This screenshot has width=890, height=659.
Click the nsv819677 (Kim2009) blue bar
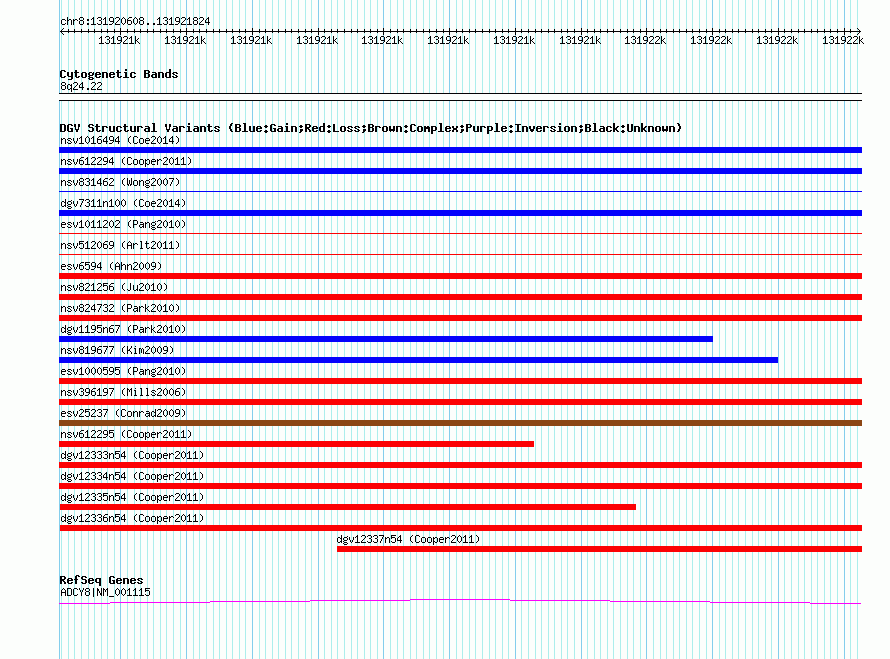click(418, 360)
